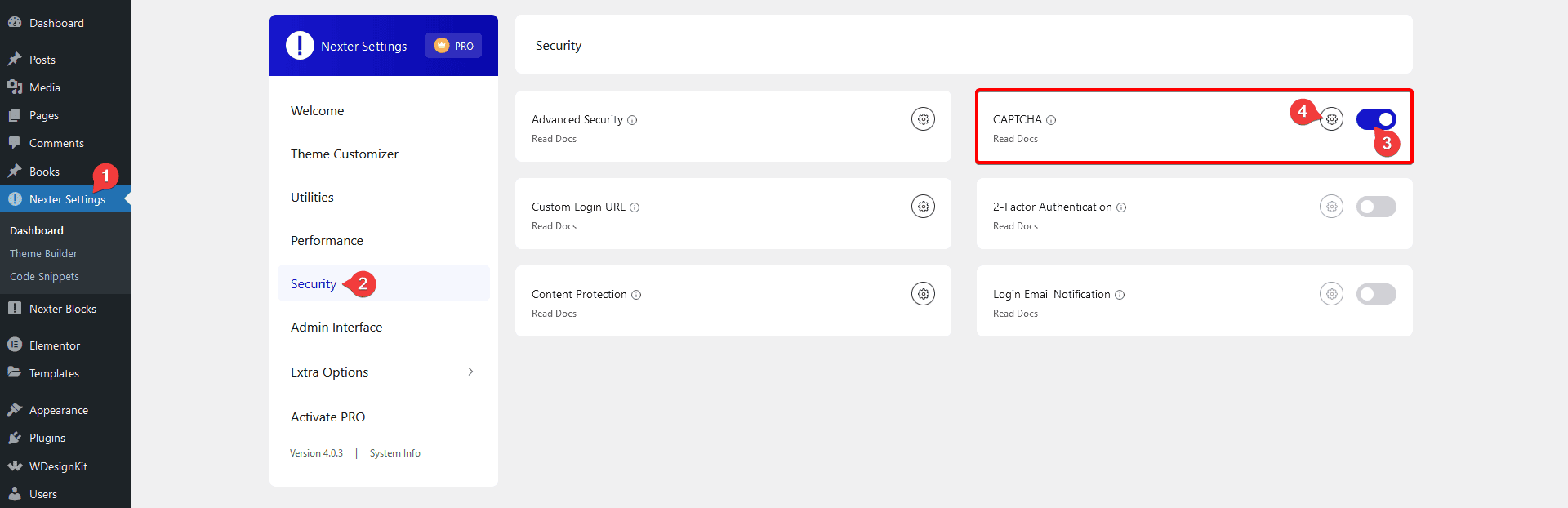This screenshot has height=508, width=1568.
Task: Click info icon beside Login Email Notification
Action: tap(1120, 295)
